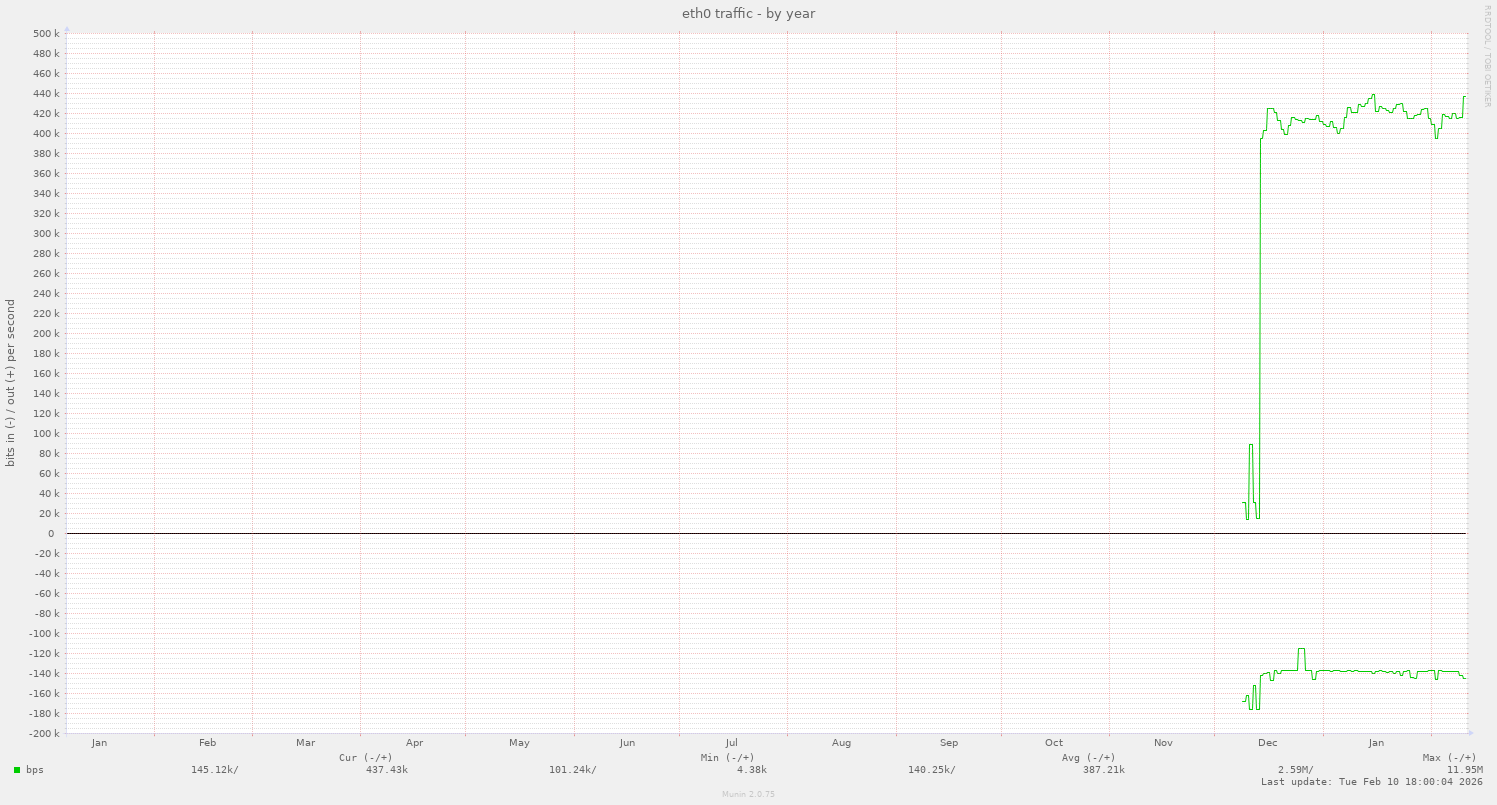This screenshot has height=805, width=1497.
Task: Click the December traffic spike on the graph
Action: (x=1261, y=300)
